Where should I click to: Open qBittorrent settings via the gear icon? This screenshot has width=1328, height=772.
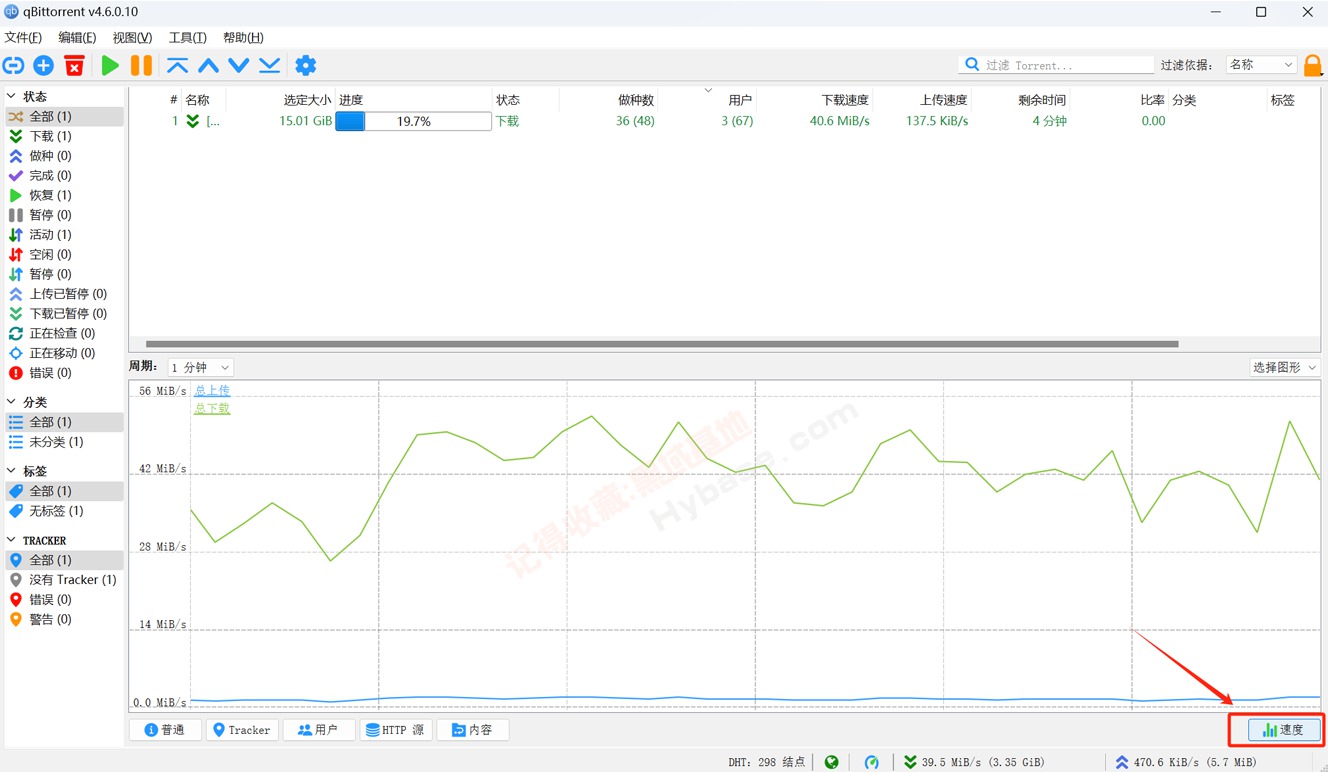coord(306,64)
